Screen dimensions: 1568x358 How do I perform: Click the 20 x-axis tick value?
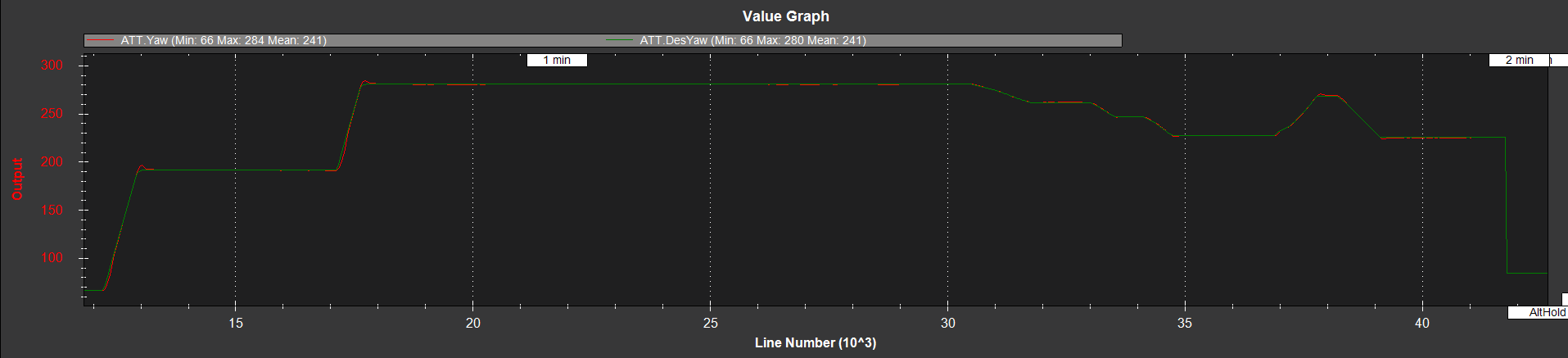tap(473, 324)
